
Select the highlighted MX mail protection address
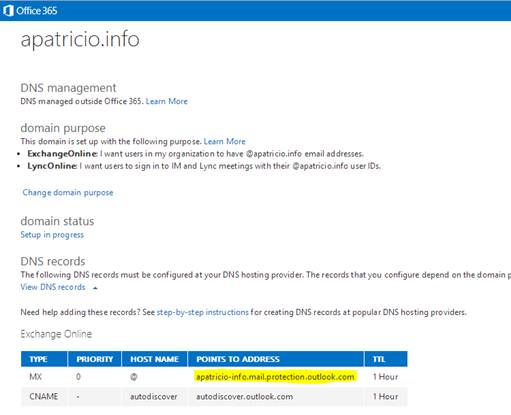[275, 377]
